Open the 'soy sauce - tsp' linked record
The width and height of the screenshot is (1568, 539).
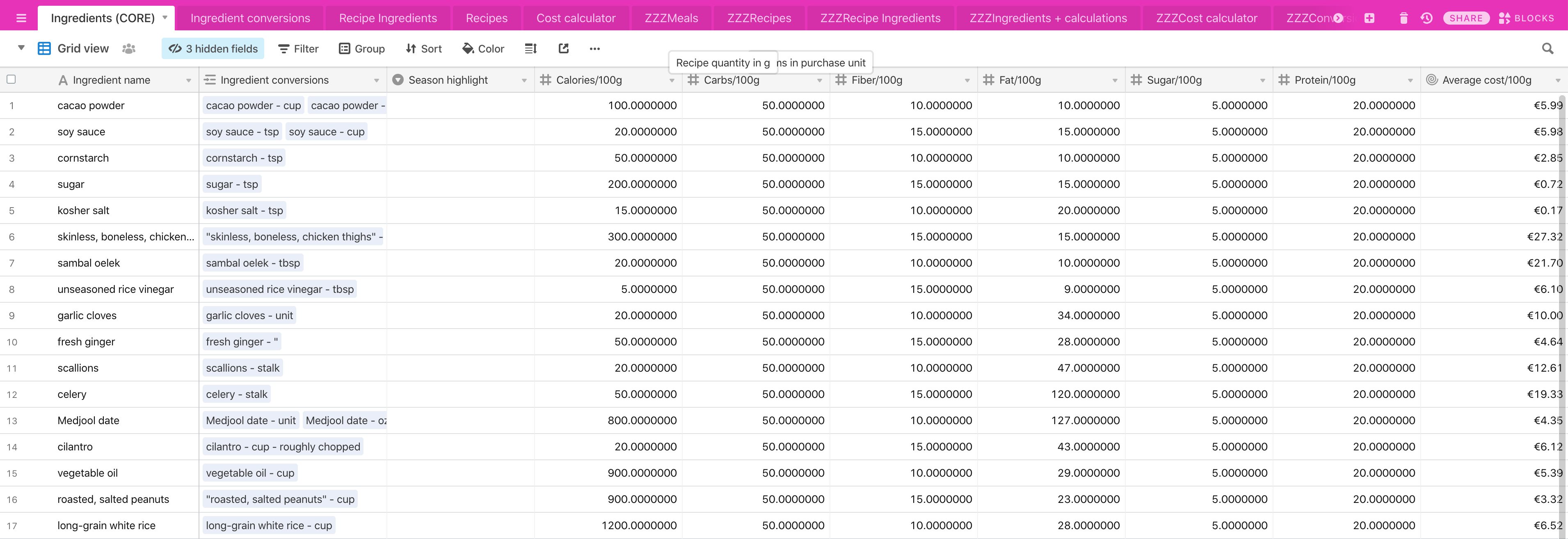[x=242, y=131]
